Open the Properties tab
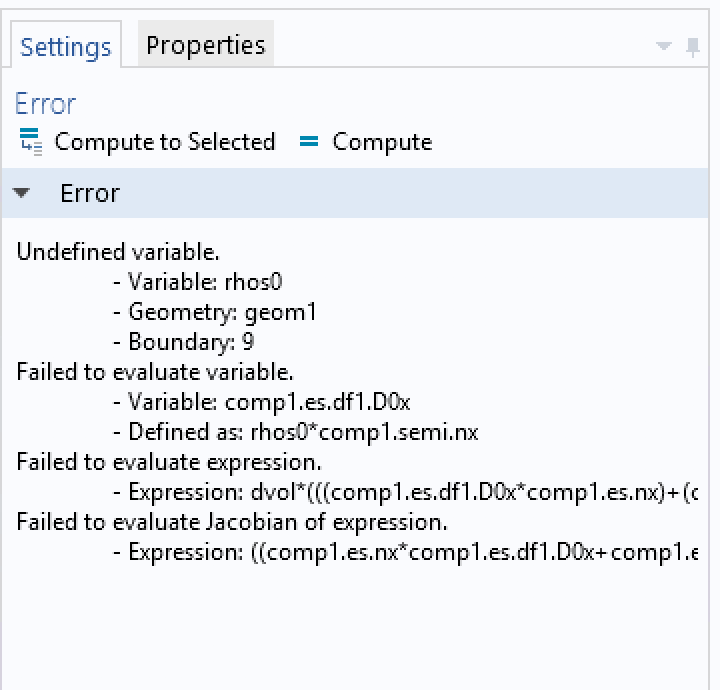The height and width of the screenshot is (690, 720). [205, 45]
